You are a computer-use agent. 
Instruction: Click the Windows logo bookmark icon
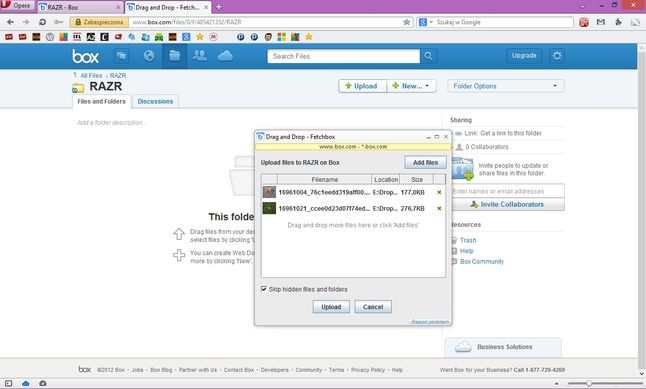pos(281,37)
